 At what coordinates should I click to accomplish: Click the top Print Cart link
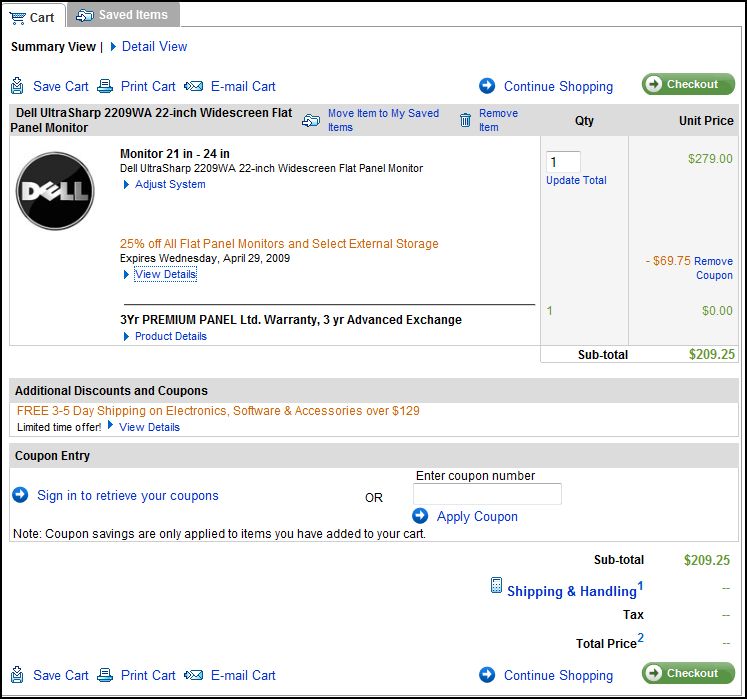pyautogui.click(x=148, y=86)
